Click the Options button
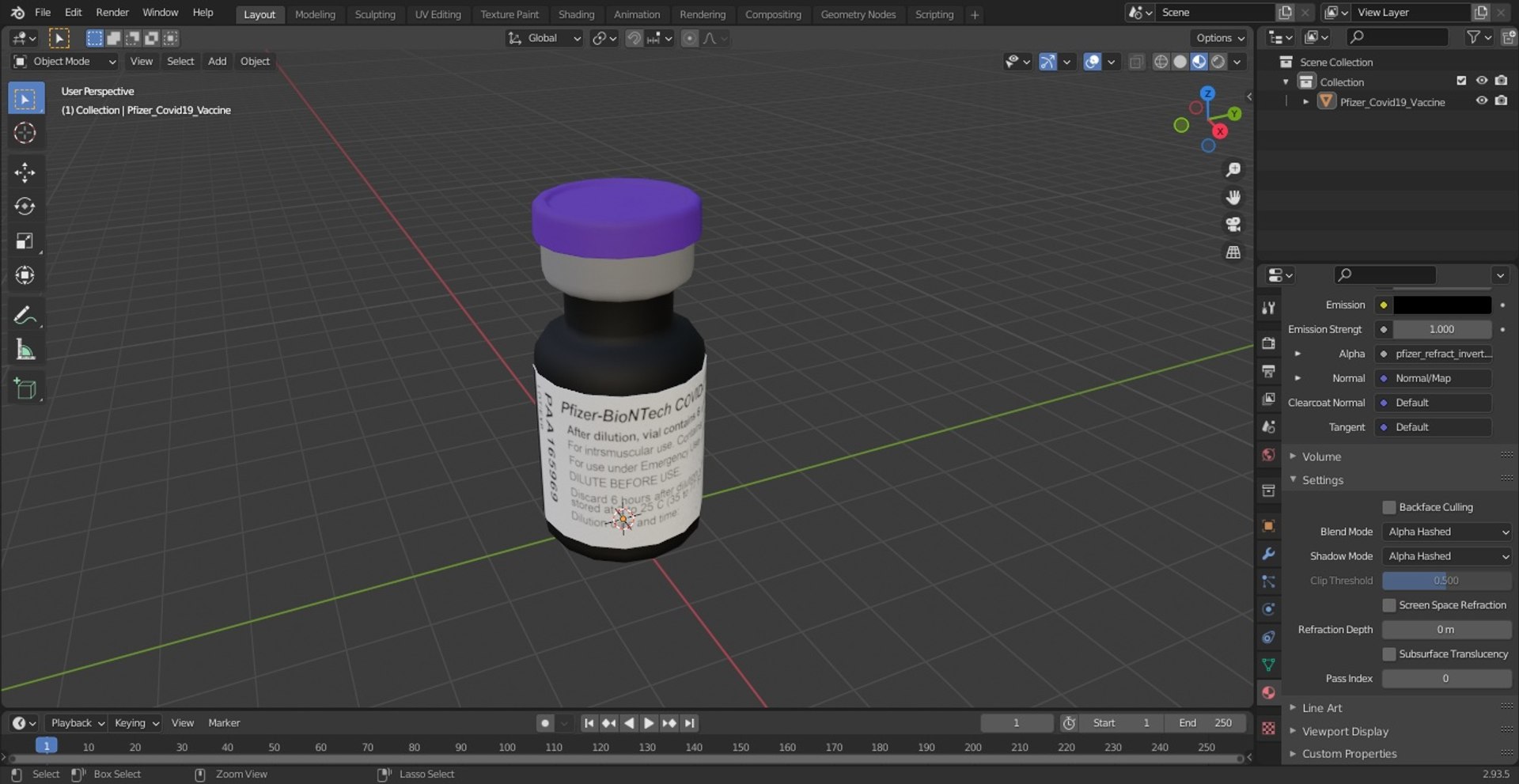Image resolution: width=1519 pixels, height=784 pixels. (x=1219, y=38)
